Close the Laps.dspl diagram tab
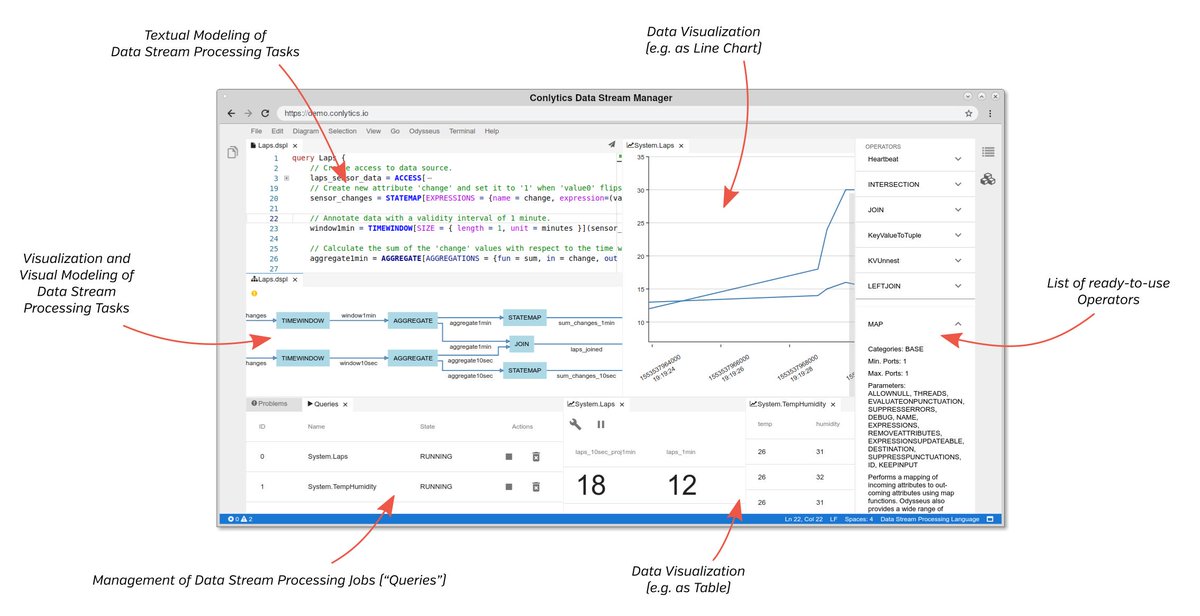This screenshot has height=616, width=1200. click(295, 280)
